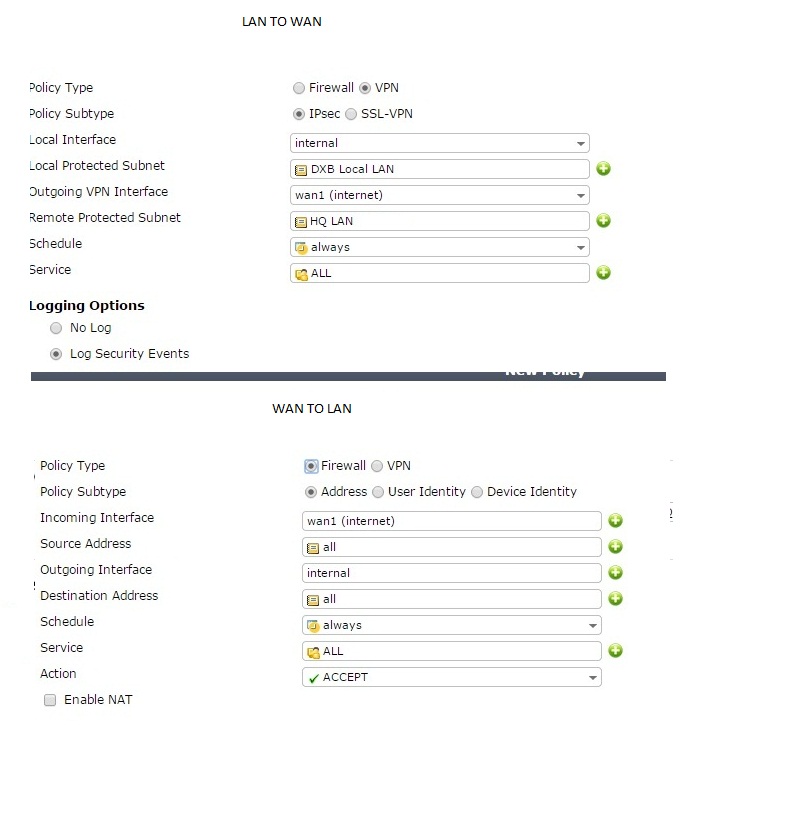Image resolution: width=795 pixels, height=817 pixels.
Task: Click Service field ALL in WAN TO LAN
Action: [452, 651]
